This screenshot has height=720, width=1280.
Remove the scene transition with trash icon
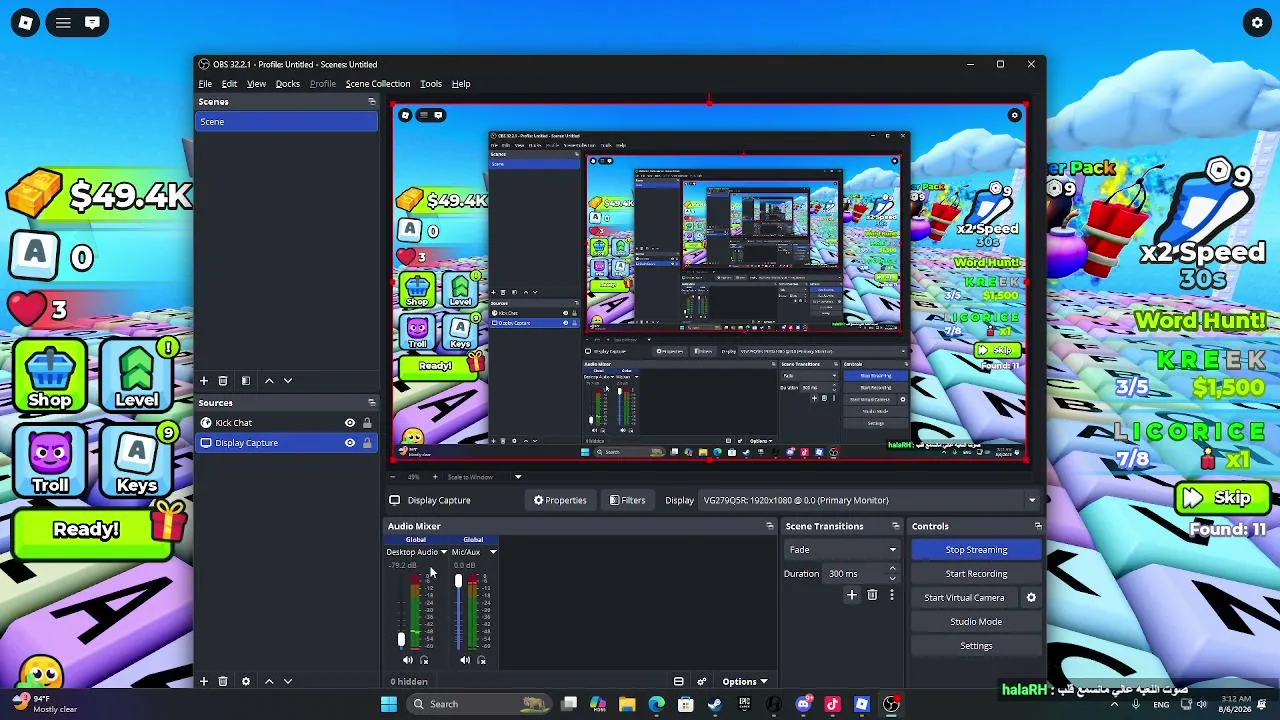click(872, 595)
